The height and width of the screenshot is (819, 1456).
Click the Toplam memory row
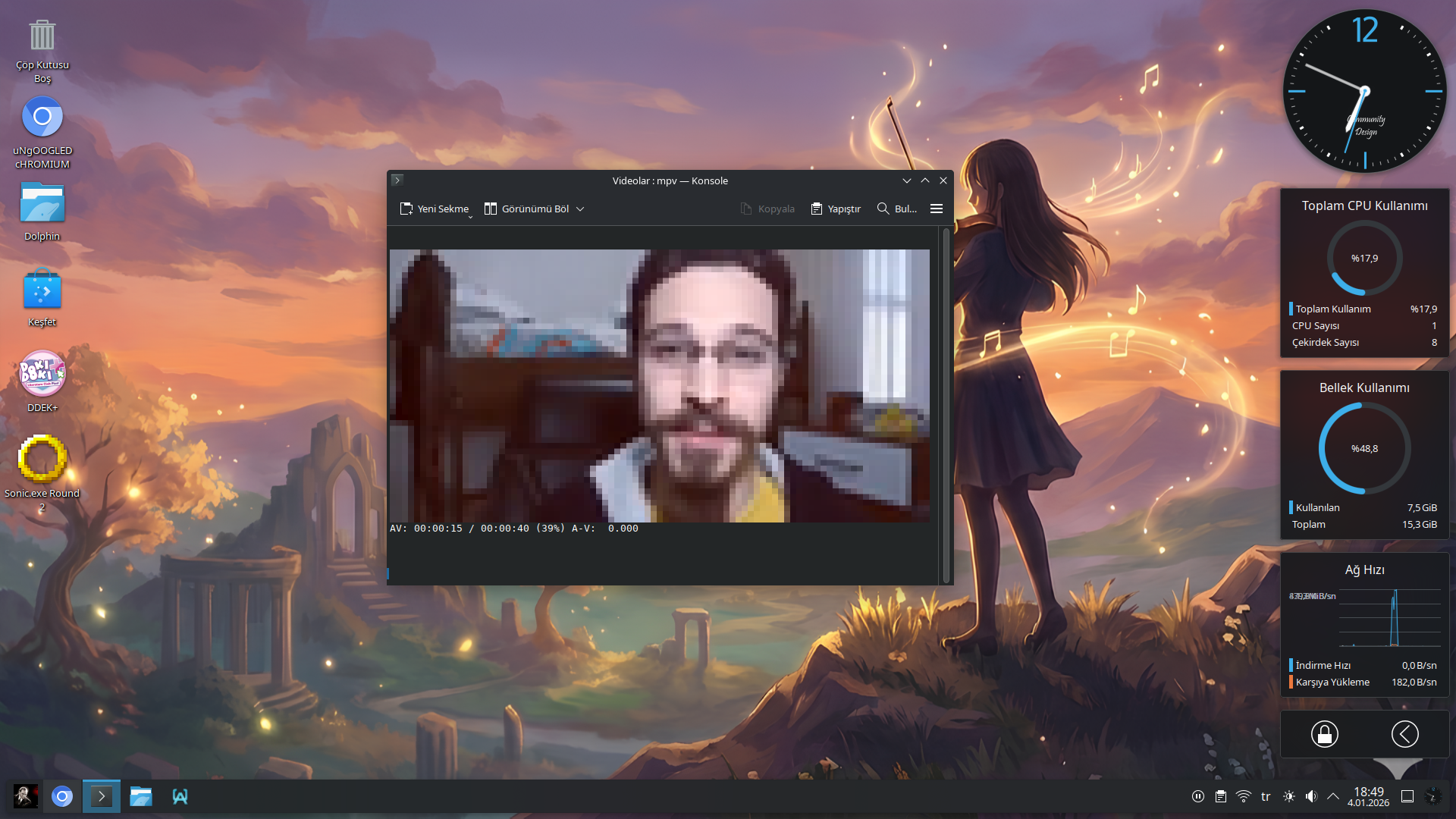[x=1364, y=524]
